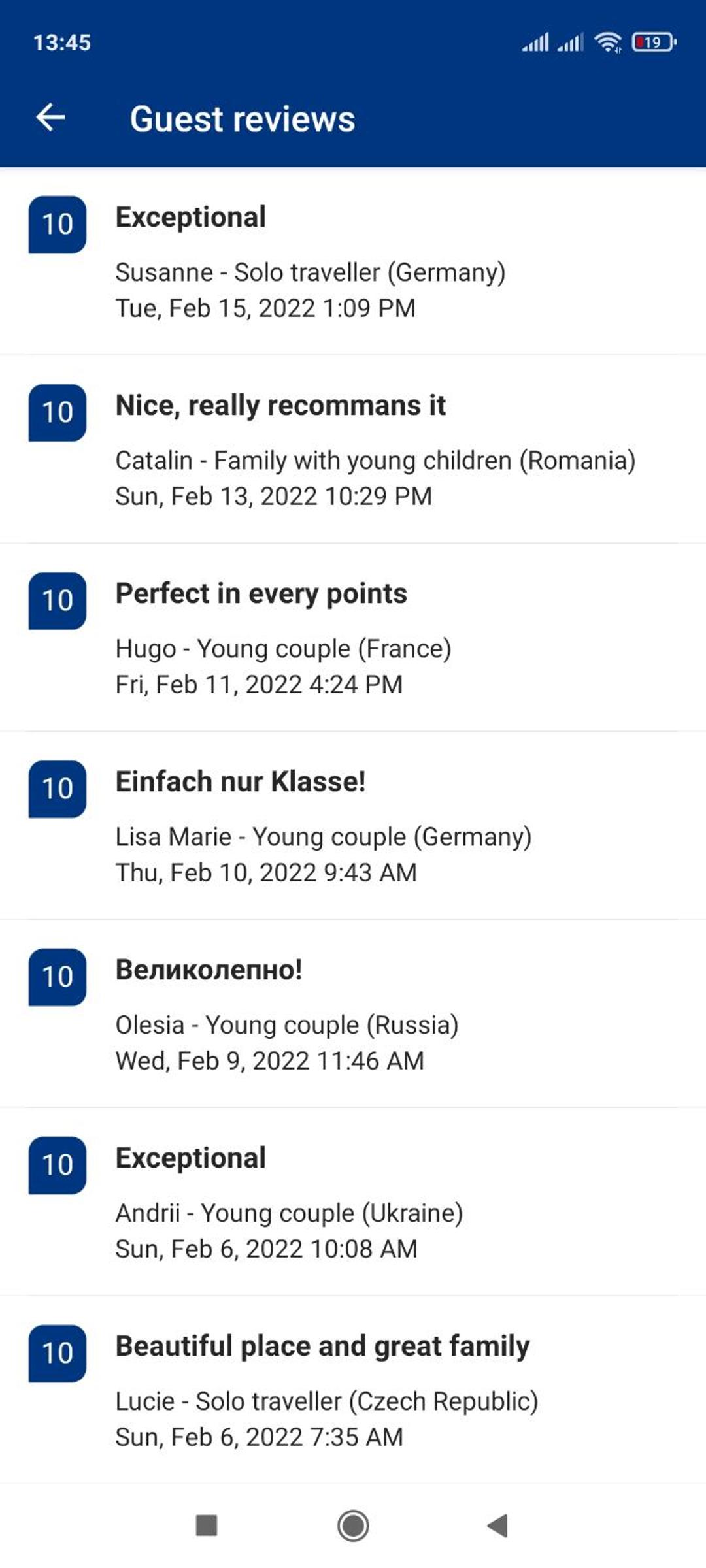Screen dimensions: 706x1568
Task: Tap the score badge on Lucie's review
Action: coord(58,1353)
